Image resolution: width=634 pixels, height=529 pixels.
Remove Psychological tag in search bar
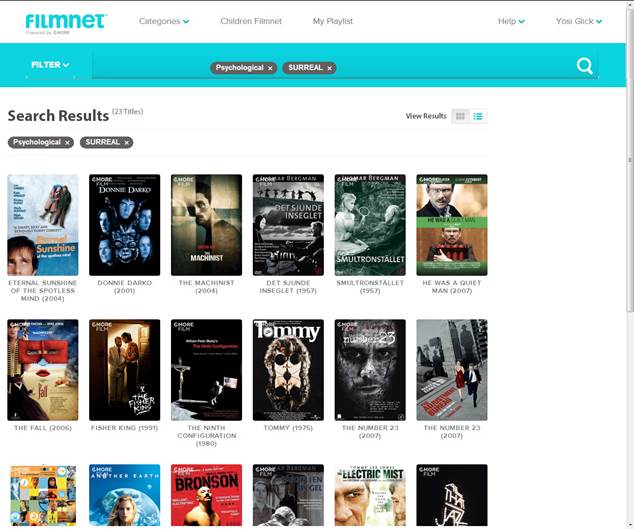(x=270, y=68)
